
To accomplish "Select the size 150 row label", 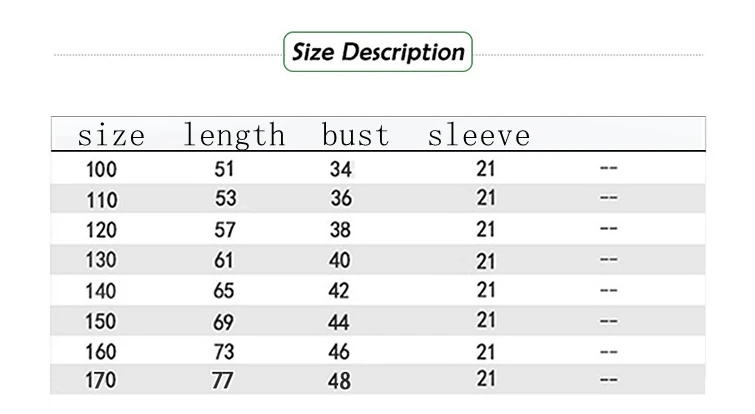I will click(x=101, y=321).
